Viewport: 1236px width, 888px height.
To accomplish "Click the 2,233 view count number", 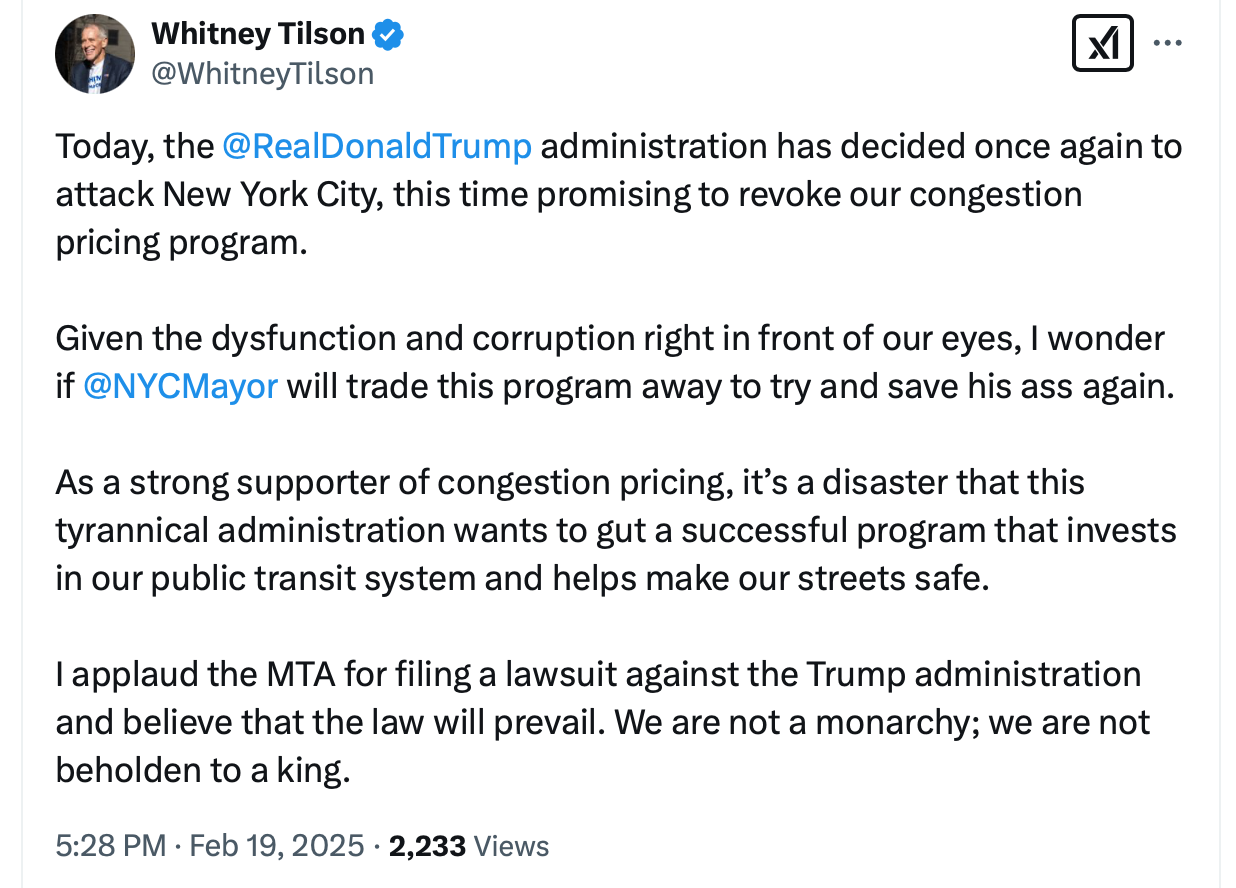I will pyautogui.click(x=427, y=846).
